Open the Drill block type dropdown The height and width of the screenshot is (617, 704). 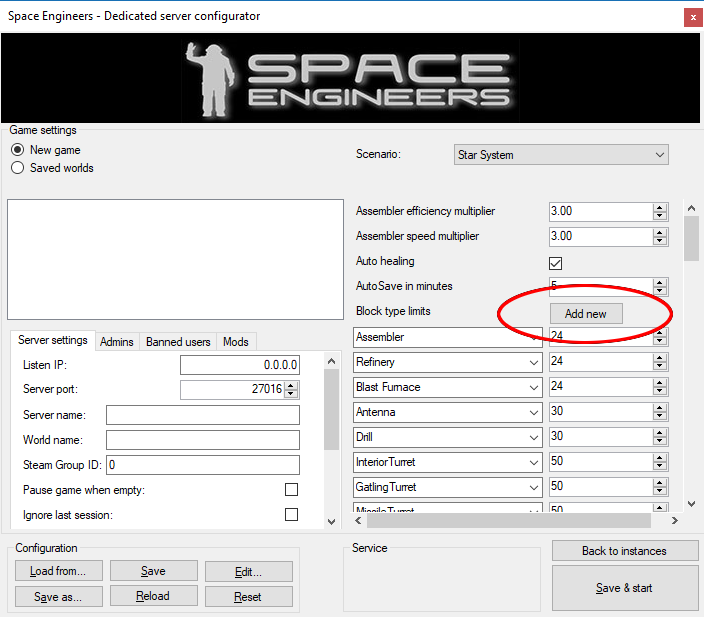point(533,437)
